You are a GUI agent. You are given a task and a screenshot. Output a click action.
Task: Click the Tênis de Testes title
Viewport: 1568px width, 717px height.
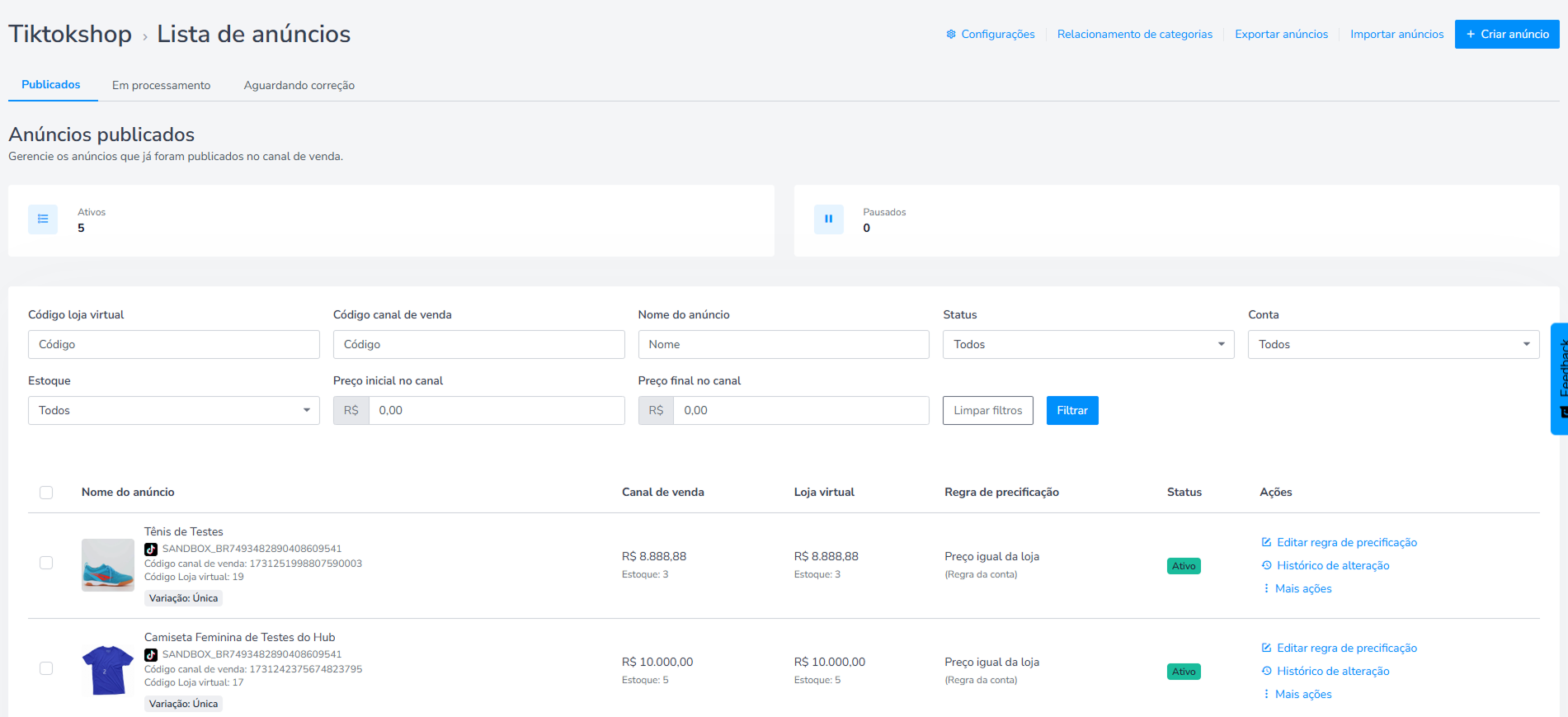point(184,531)
